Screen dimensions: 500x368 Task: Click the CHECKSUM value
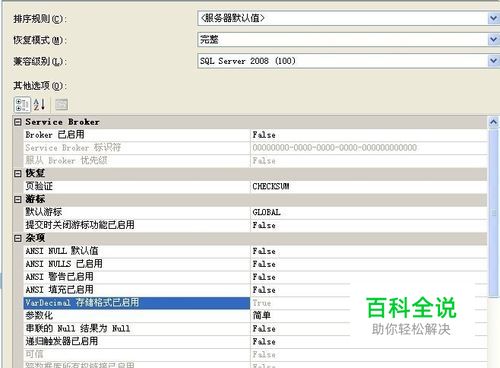click(x=271, y=186)
